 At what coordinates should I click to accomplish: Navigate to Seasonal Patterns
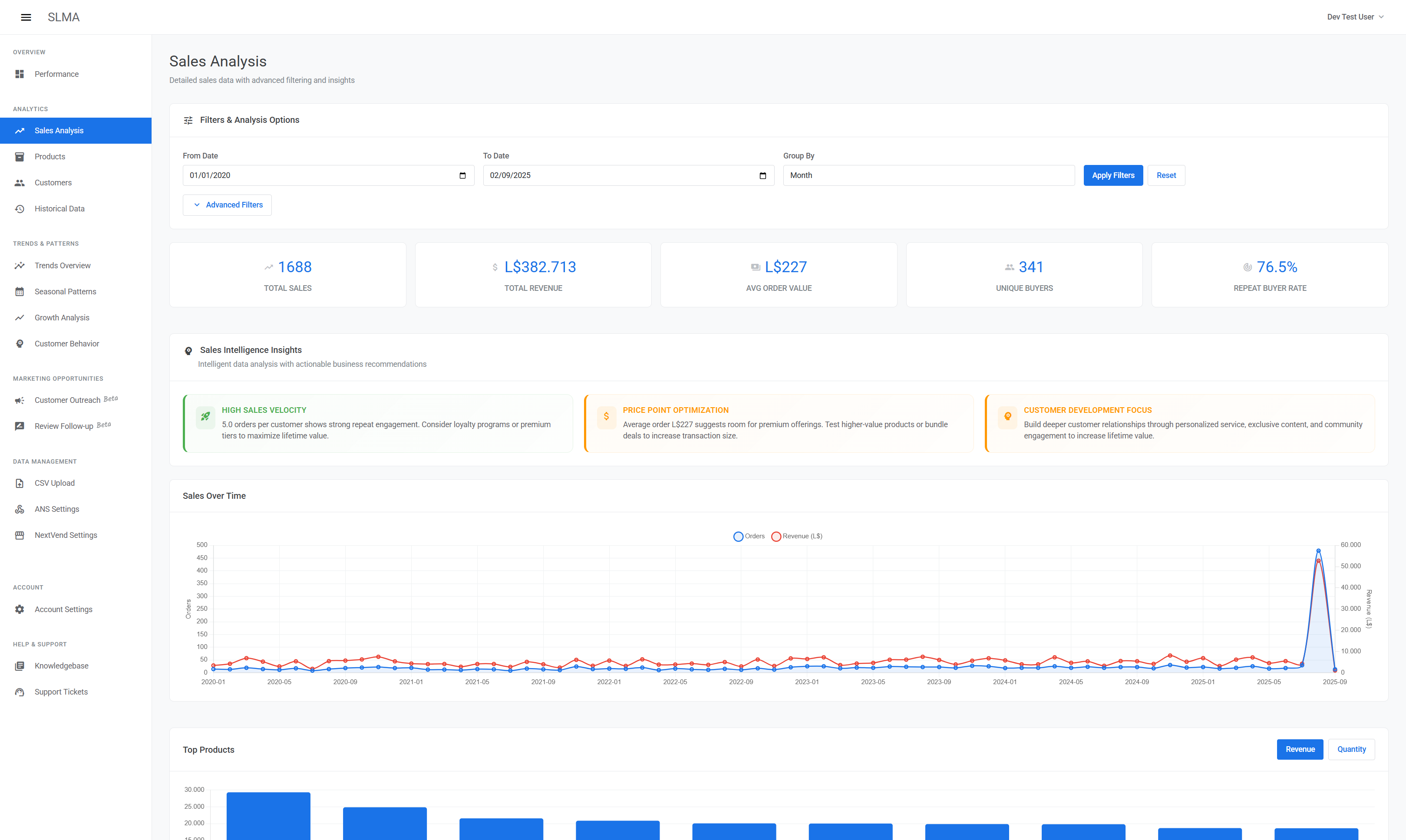[76, 292]
